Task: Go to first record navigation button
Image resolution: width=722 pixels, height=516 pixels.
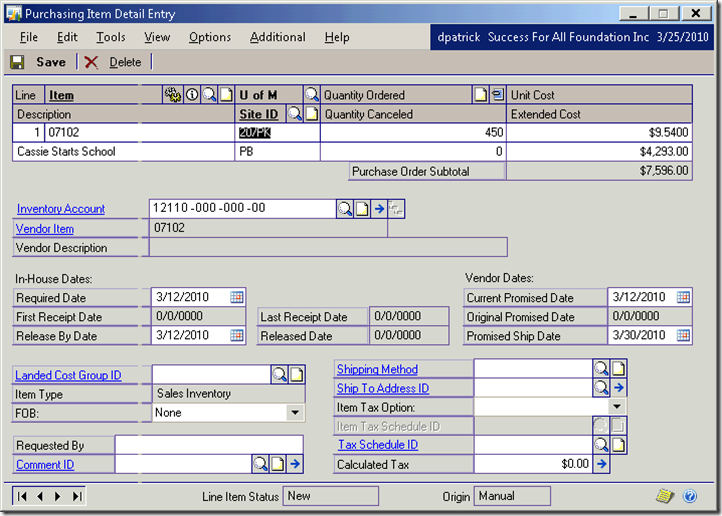Action: 22,496
